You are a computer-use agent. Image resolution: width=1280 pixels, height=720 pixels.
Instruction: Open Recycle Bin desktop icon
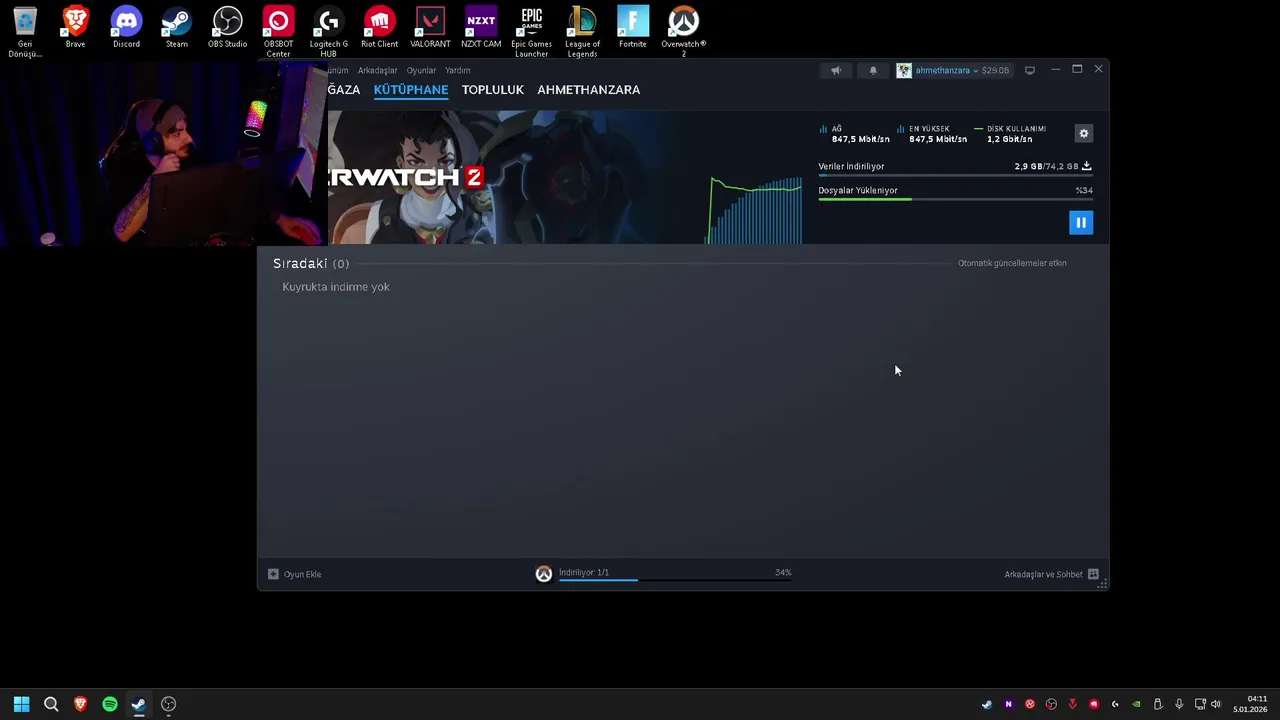(25, 31)
